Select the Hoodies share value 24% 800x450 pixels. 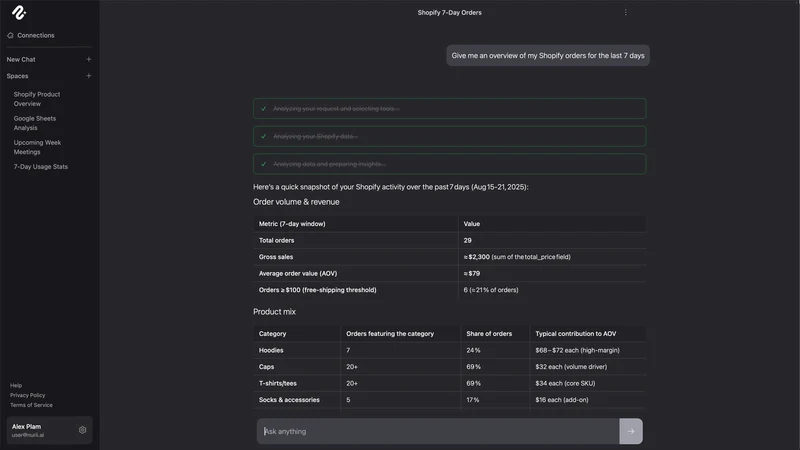click(473, 350)
